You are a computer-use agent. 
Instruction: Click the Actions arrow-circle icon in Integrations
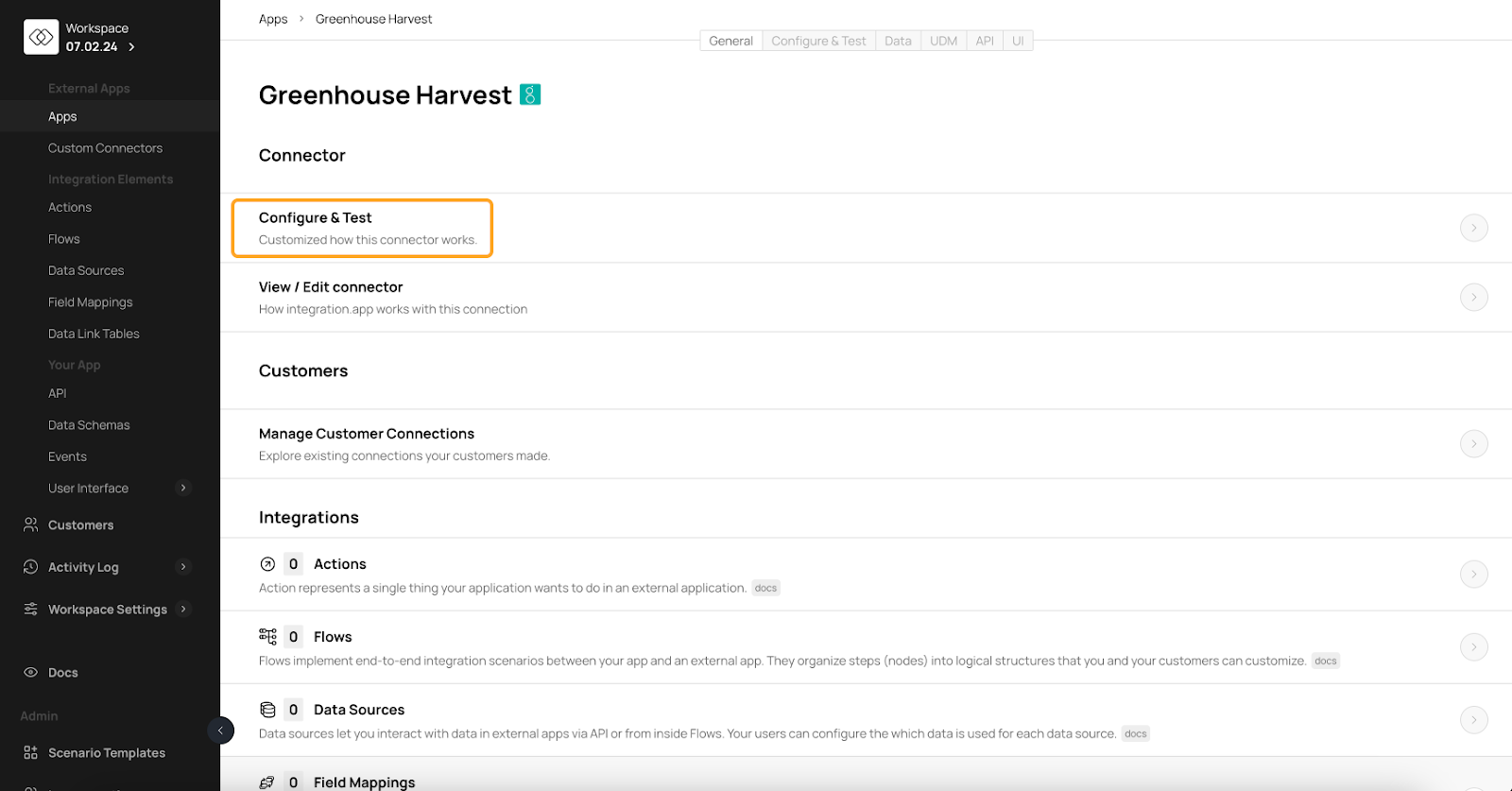pos(267,564)
